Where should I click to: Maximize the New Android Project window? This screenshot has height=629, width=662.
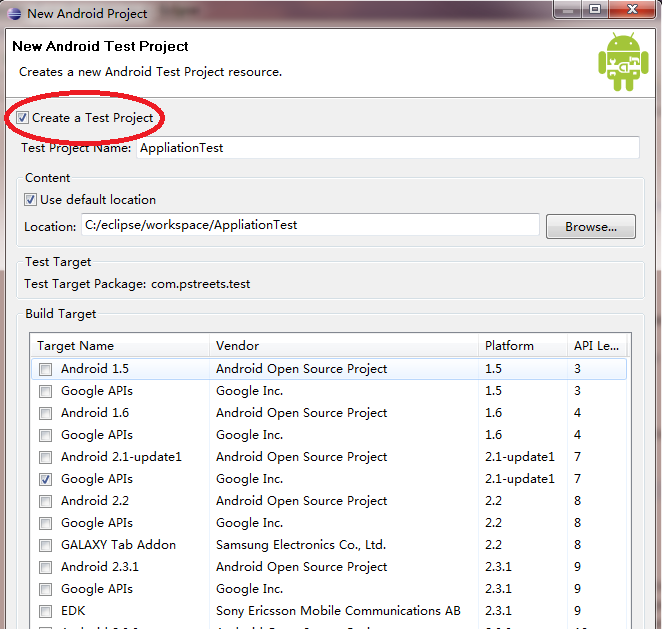tap(595, 9)
